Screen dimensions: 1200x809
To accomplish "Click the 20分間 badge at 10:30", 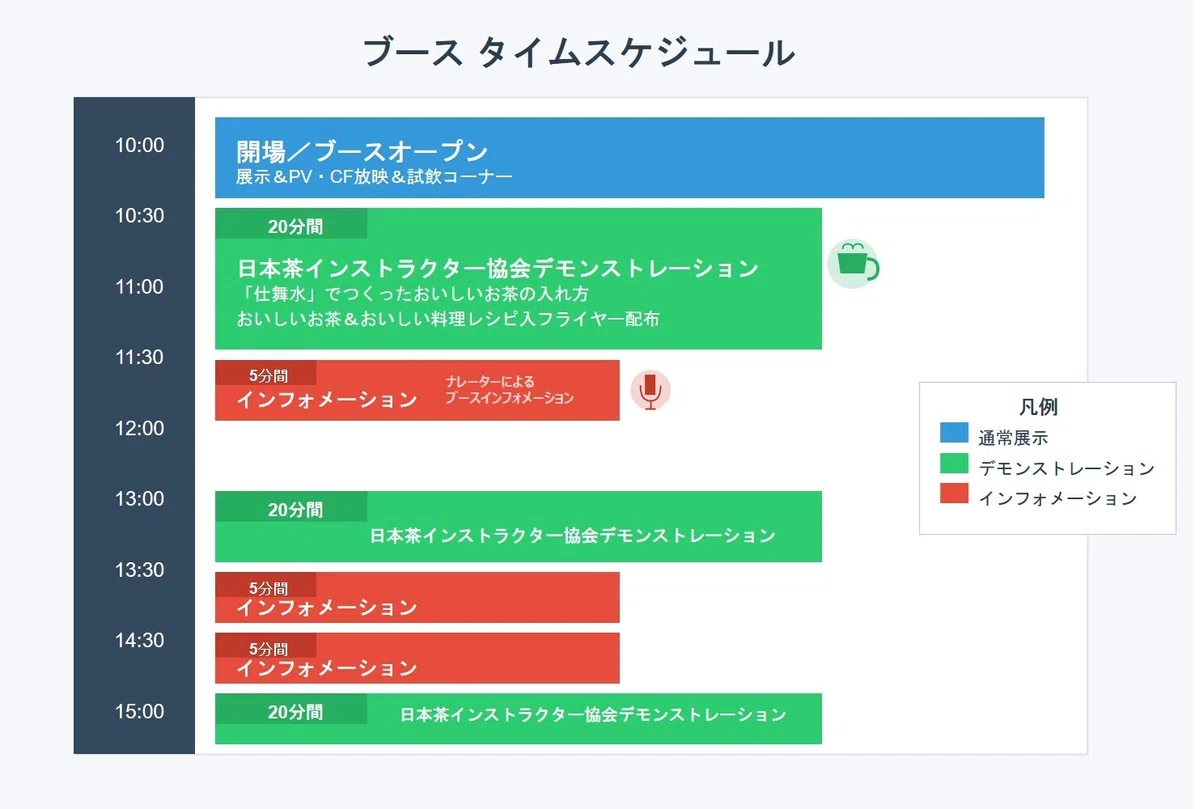I will [291, 224].
